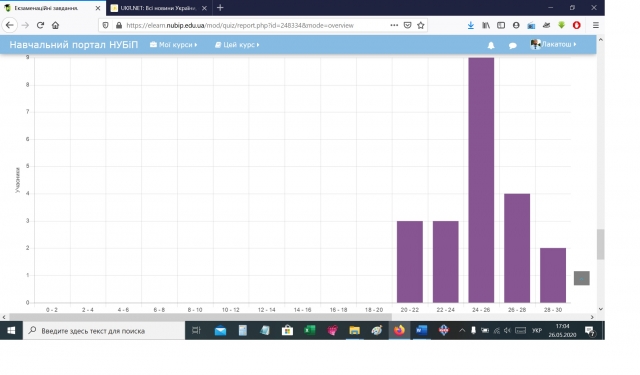Click the green download extension icon
Image resolution: width=640 pixels, height=375 pixels.
click(x=562, y=25)
